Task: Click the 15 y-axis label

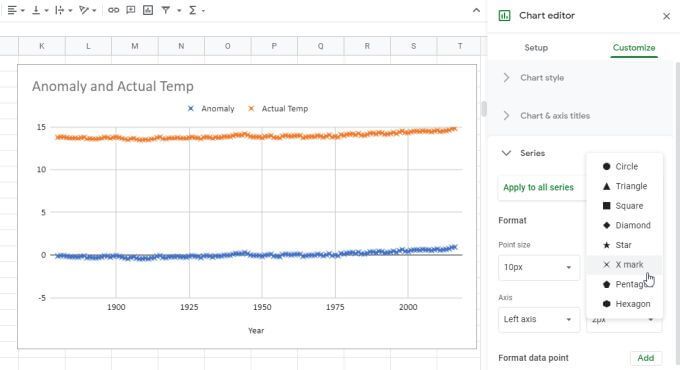Action: pyautogui.click(x=41, y=127)
